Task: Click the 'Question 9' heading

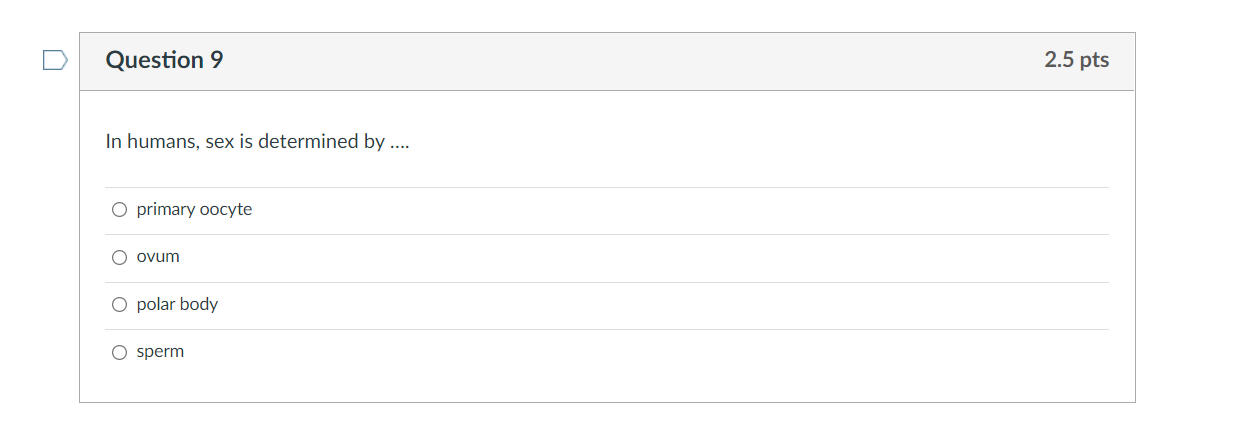Action: pyautogui.click(x=165, y=60)
